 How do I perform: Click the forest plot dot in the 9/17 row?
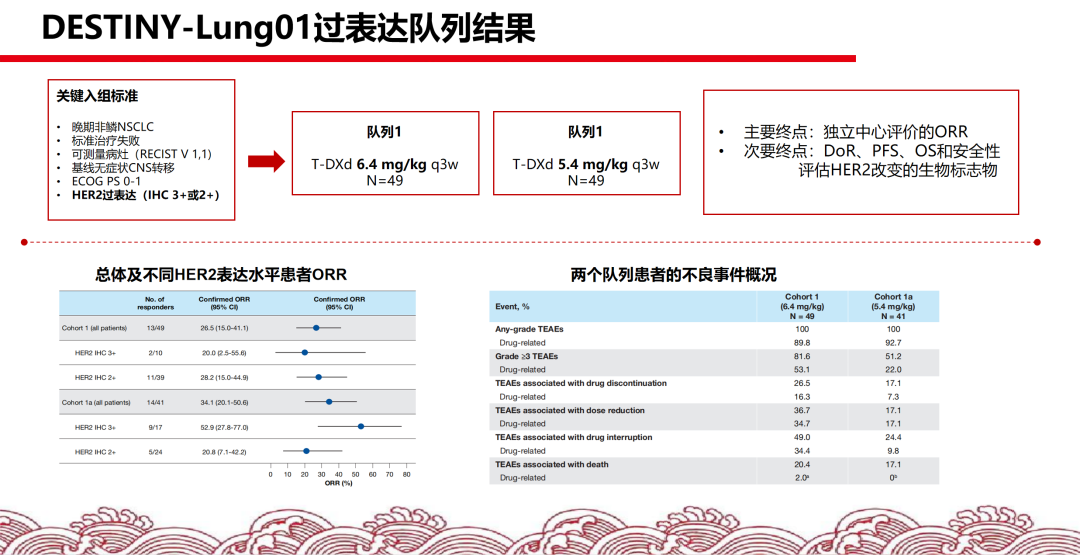(360, 426)
